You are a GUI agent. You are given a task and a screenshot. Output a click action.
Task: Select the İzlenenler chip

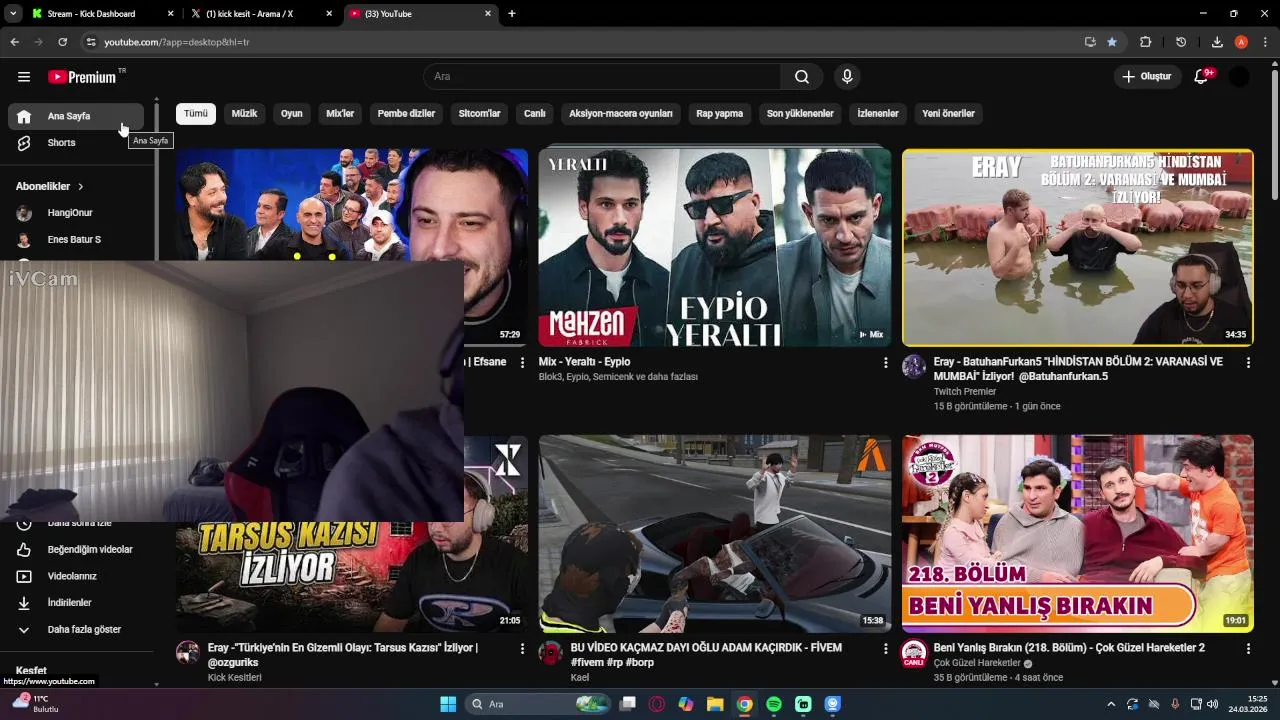tap(878, 114)
